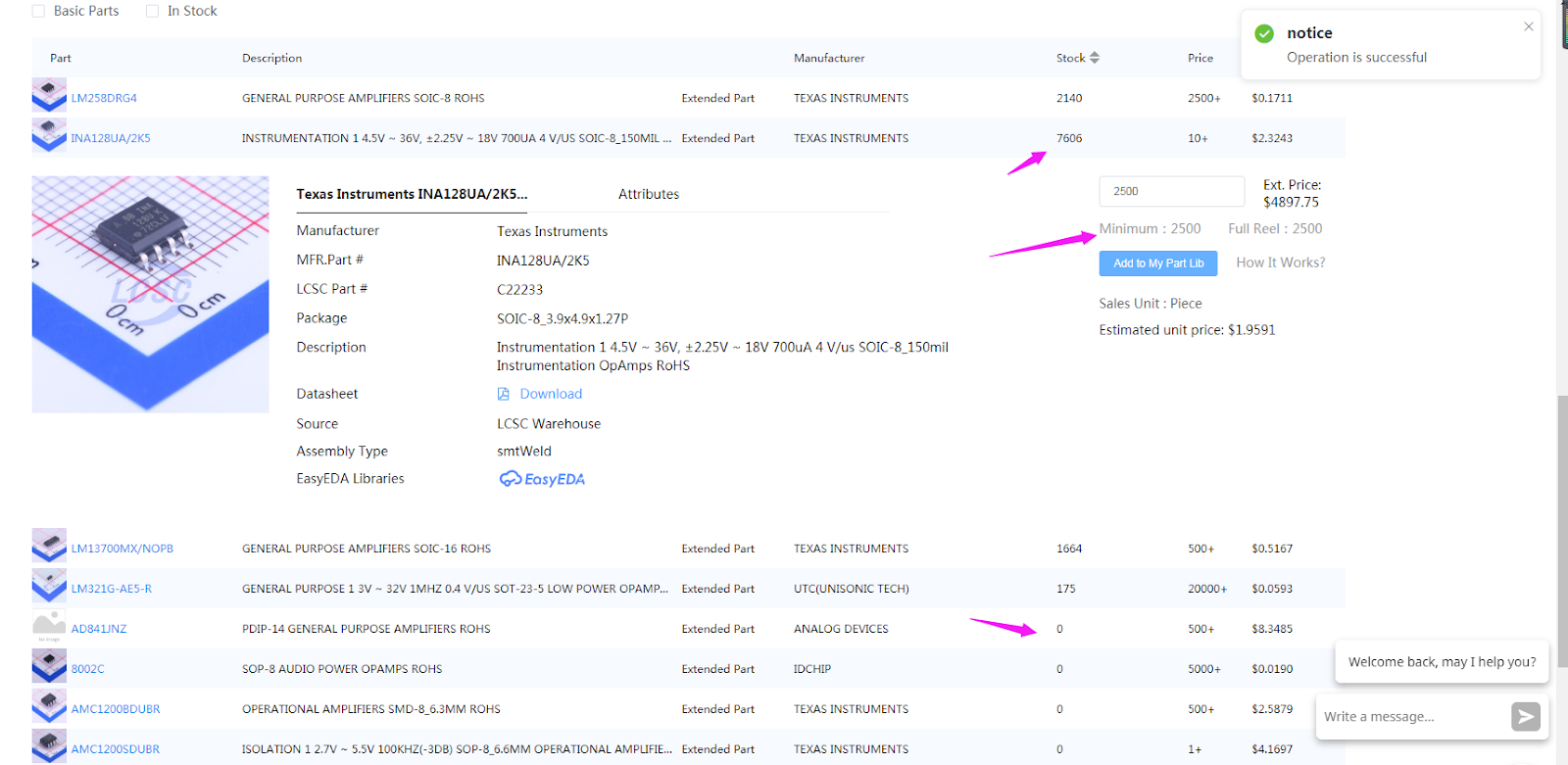1568x765 pixels.
Task: Click Add to My Part Lib button
Action: pos(1158,263)
